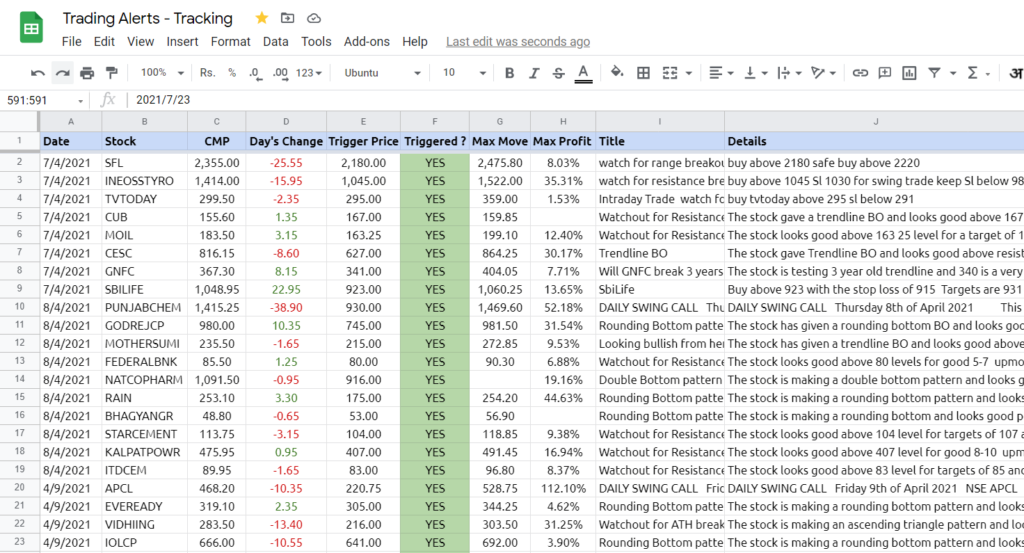Undo the last action
The width and height of the screenshot is (1024, 553).
coord(38,73)
